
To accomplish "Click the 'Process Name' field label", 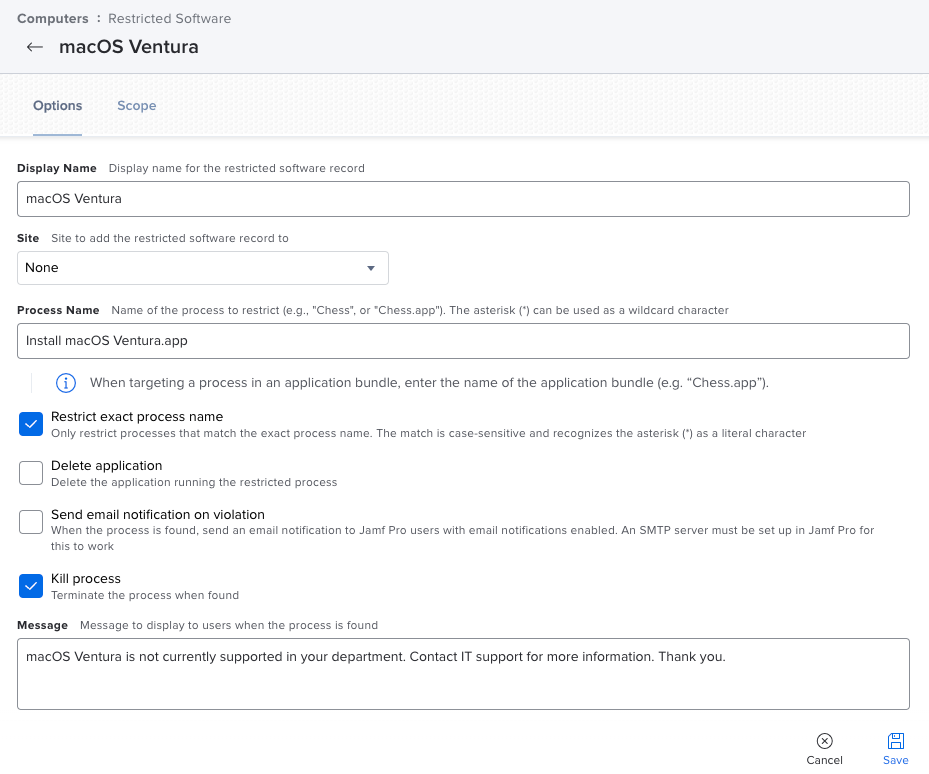I will 58,310.
